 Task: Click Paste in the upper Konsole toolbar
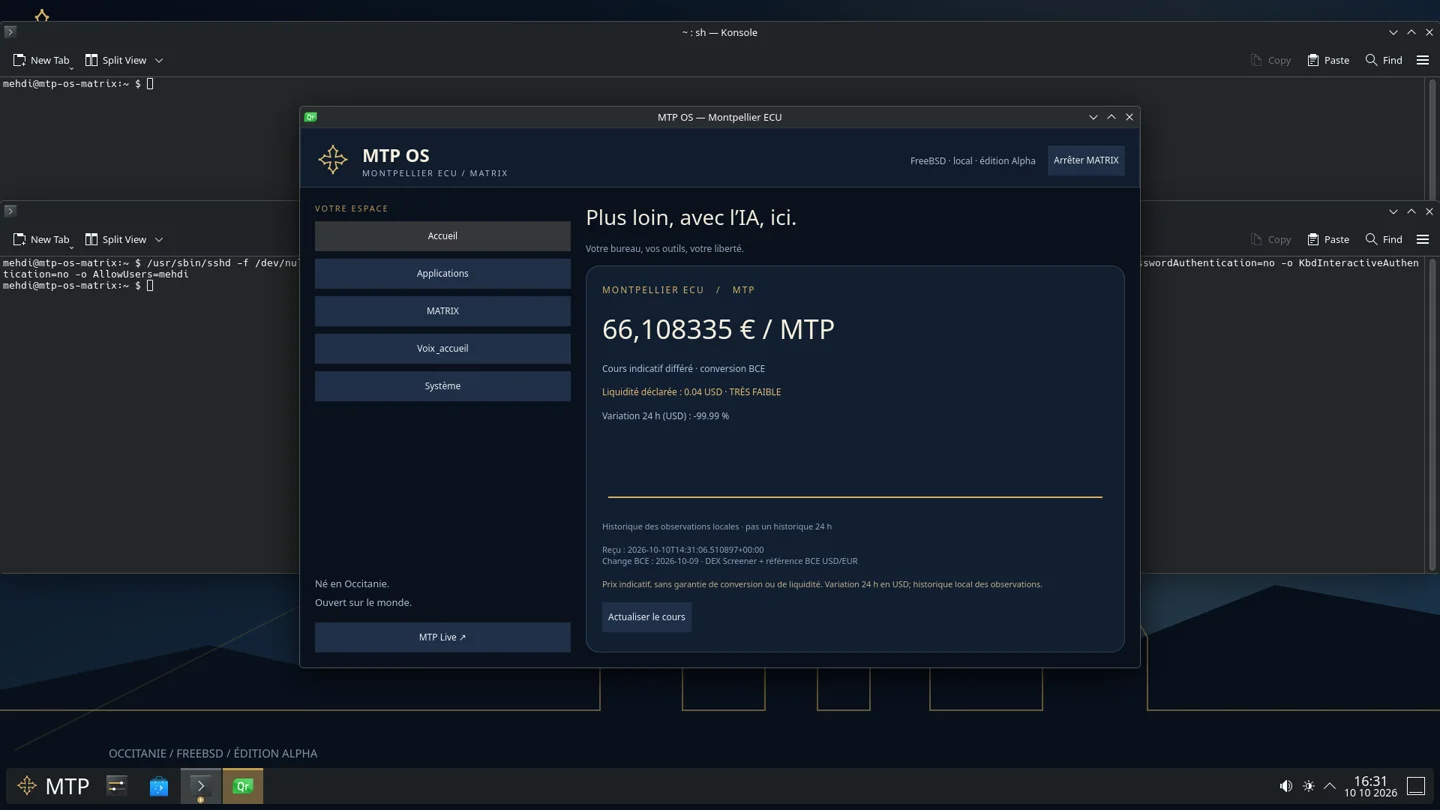1328,60
